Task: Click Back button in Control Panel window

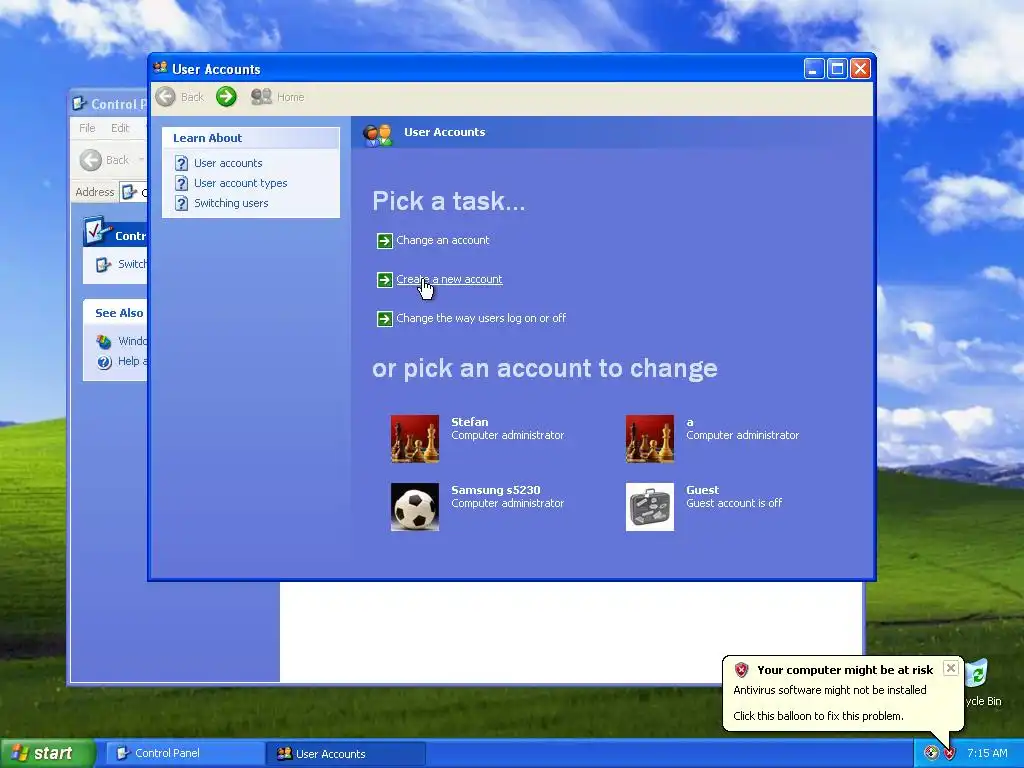Action: 104,160
